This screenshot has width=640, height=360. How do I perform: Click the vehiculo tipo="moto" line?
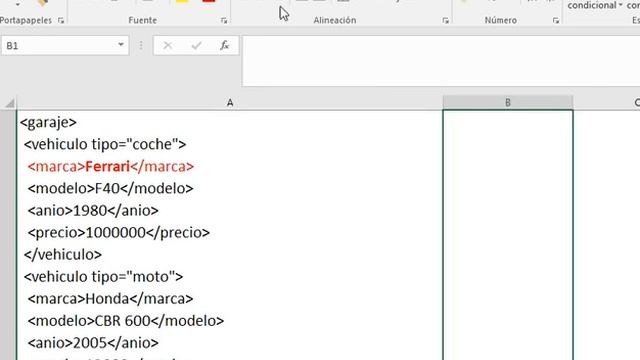click(103, 276)
